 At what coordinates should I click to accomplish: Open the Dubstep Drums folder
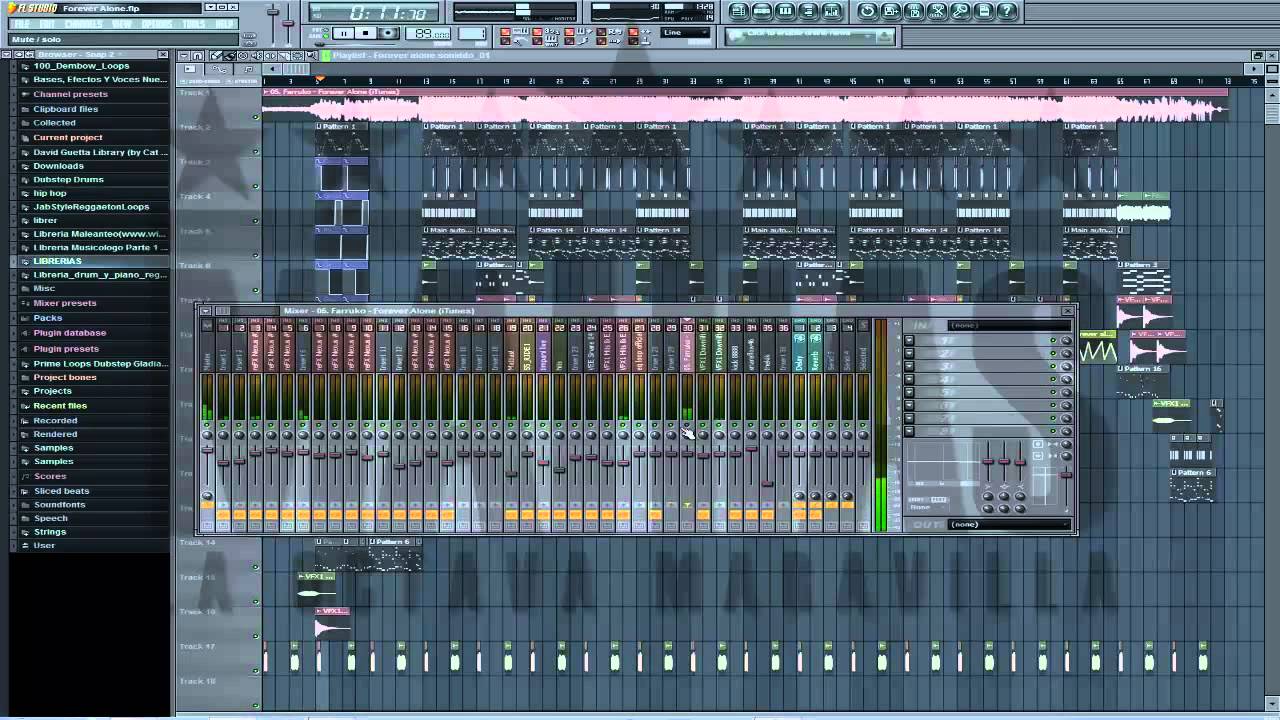tap(68, 180)
